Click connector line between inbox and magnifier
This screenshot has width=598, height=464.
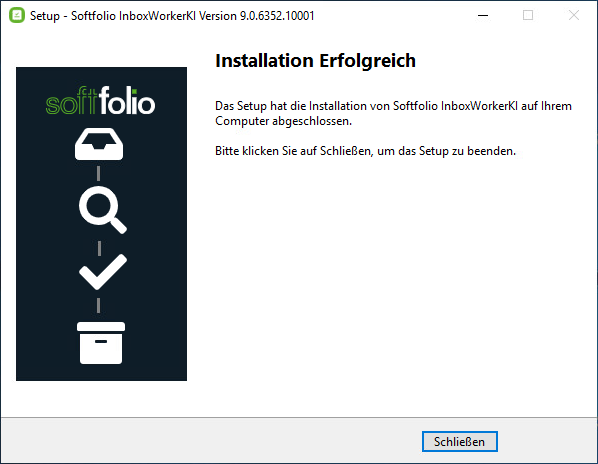(x=99, y=173)
